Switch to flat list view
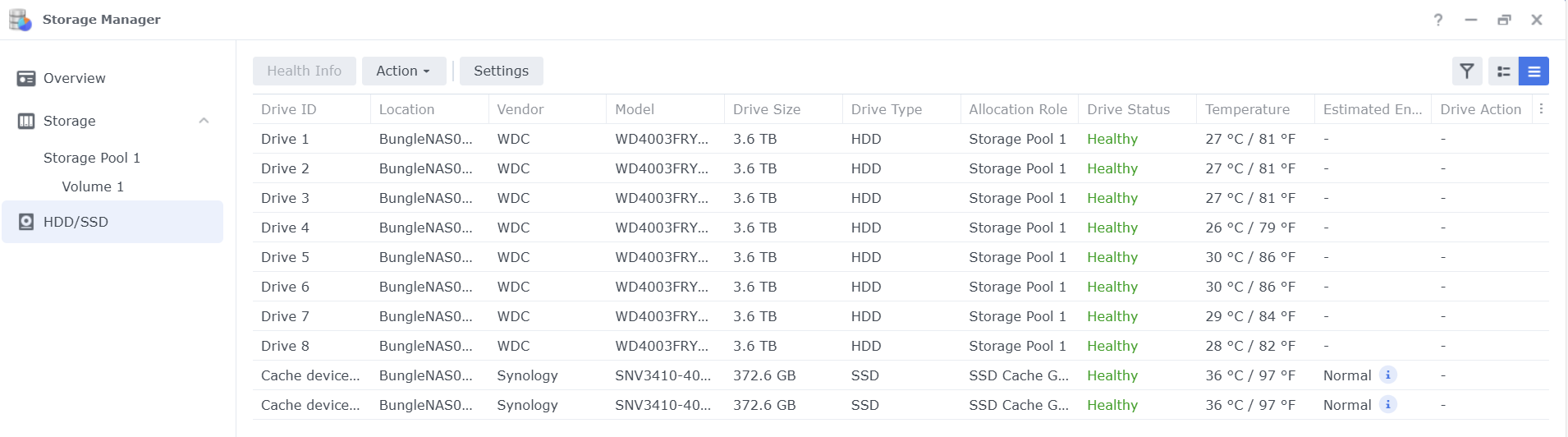The width and height of the screenshot is (1568, 437). tap(1534, 71)
